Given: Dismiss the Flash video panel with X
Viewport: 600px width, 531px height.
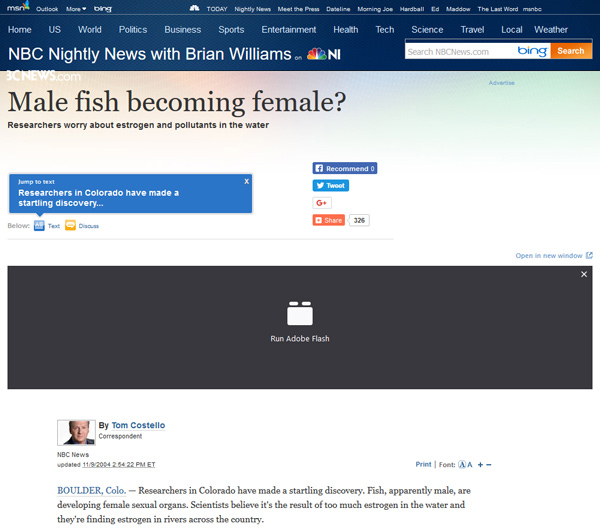Looking at the screenshot, I should point(584,275).
